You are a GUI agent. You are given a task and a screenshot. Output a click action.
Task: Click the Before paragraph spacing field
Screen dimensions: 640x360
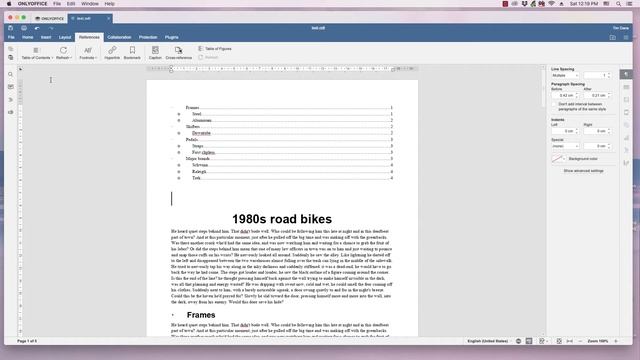click(x=565, y=96)
